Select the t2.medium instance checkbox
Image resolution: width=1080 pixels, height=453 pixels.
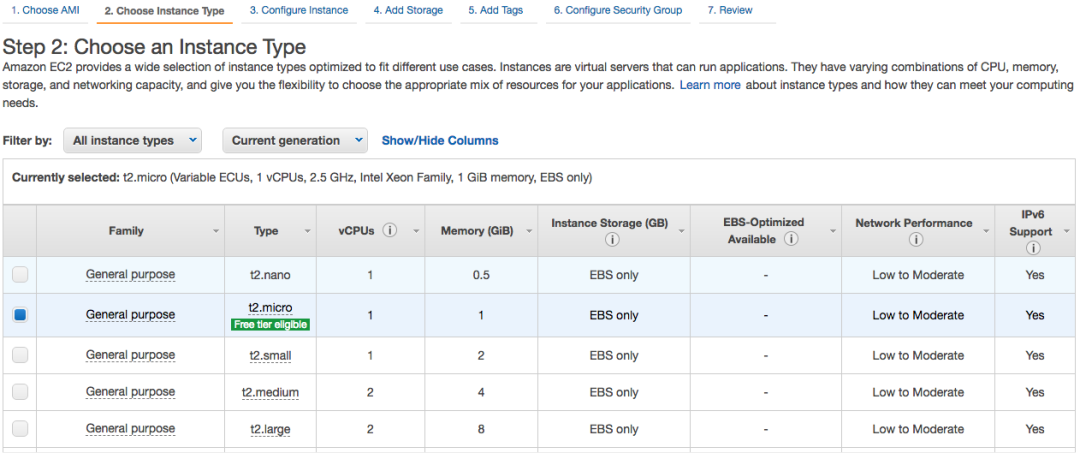pyautogui.click(x=20, y=392)
